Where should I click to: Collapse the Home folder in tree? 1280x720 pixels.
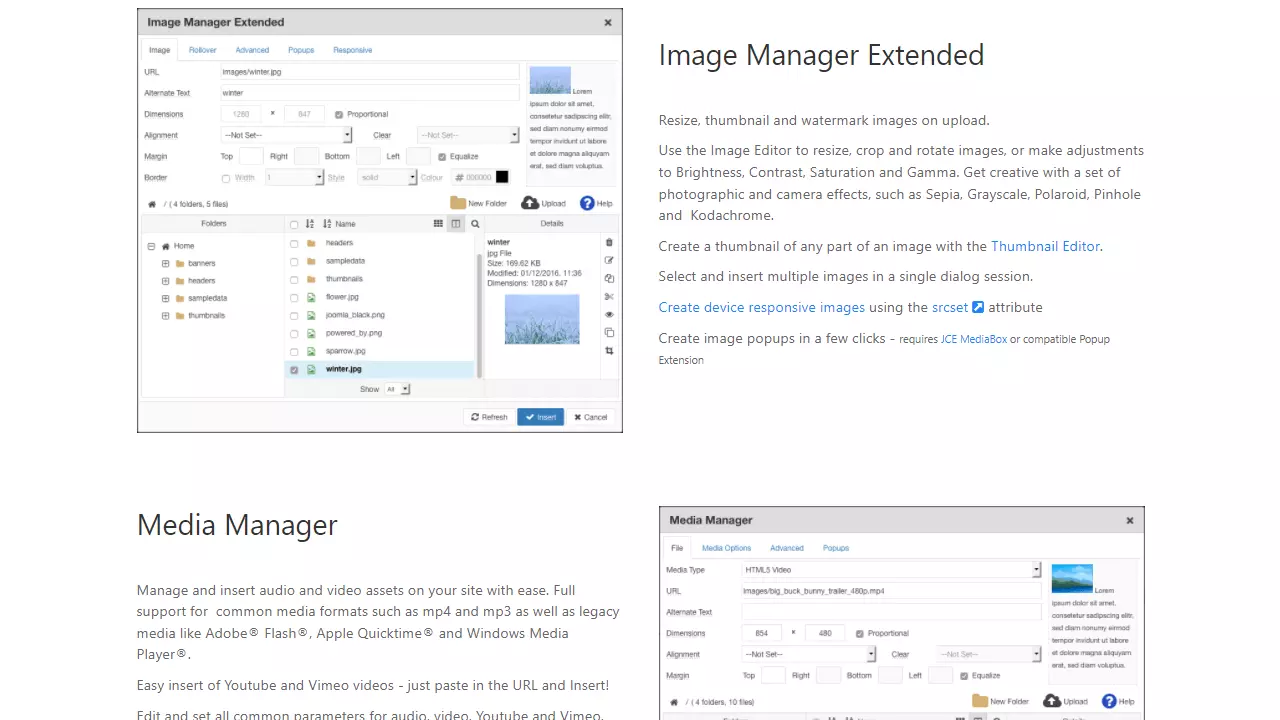coord(151,246)
